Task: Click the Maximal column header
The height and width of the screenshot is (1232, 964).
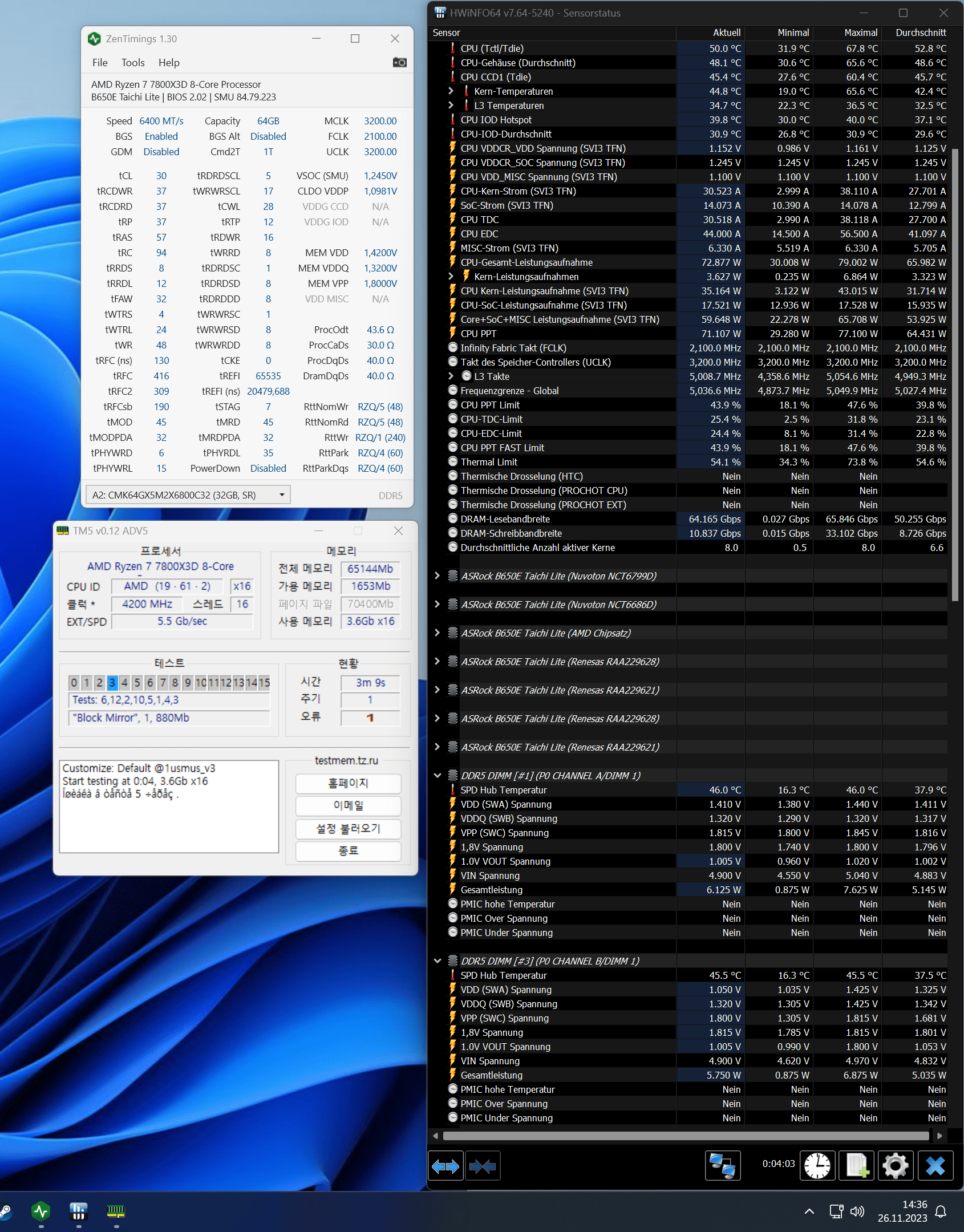Action: coord(847,33)
